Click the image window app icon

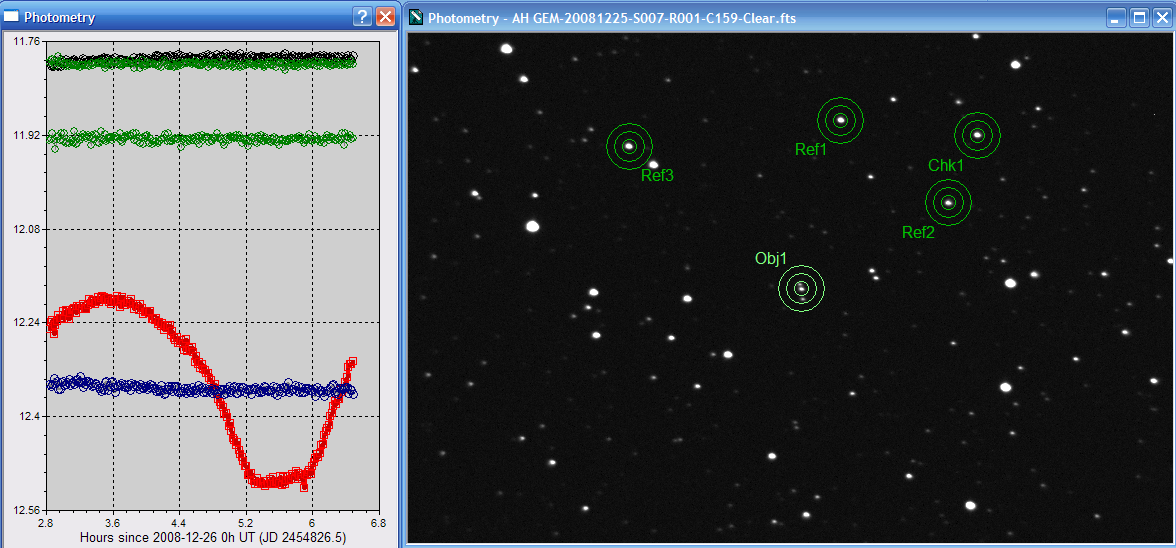pos(414,17)
